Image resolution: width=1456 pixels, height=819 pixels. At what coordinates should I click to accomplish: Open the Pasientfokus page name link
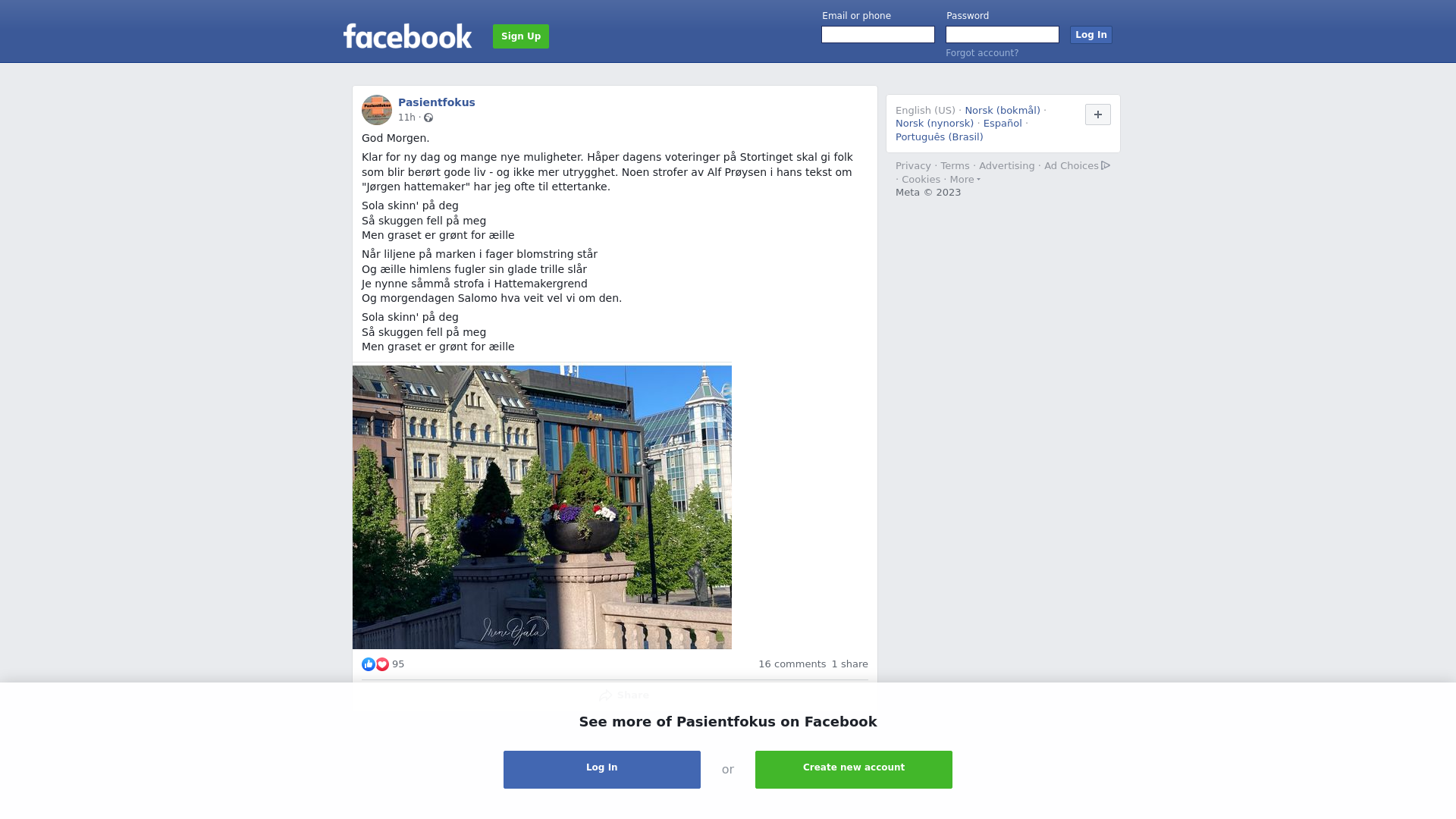tap(437, 102)
